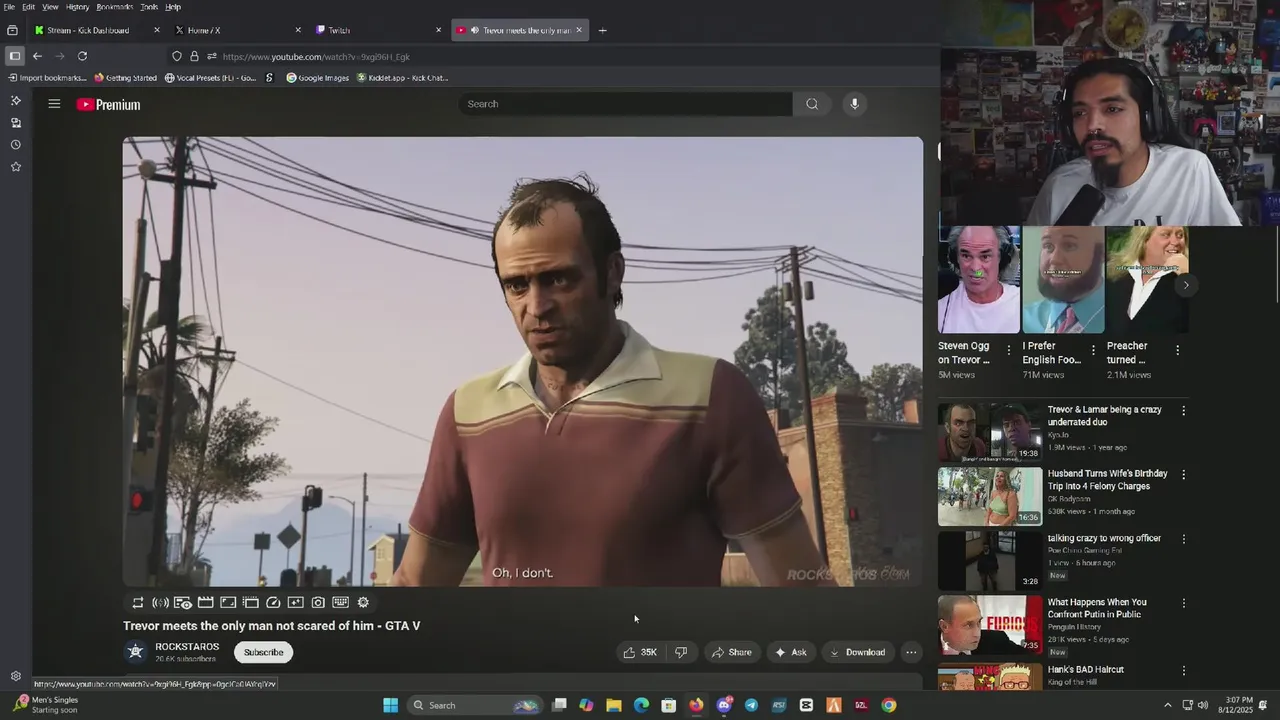
Task: Open options for Husband Turns Wife's Birthday video
Action: (1184, 475)
